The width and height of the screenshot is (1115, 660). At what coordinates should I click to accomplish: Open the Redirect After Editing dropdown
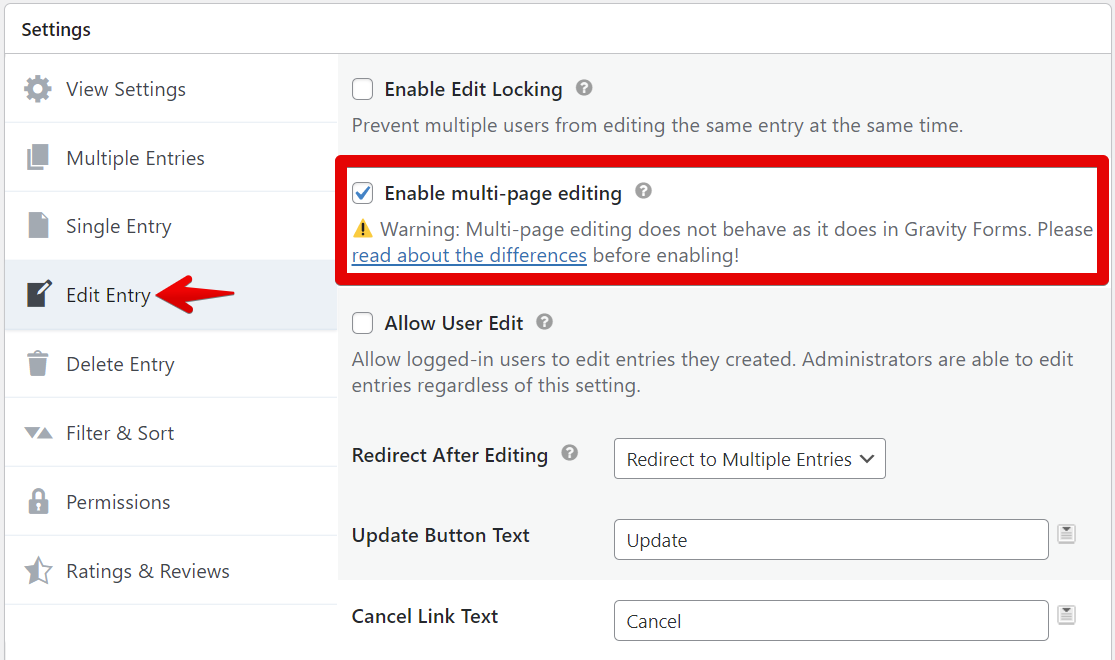click(749, 458)
